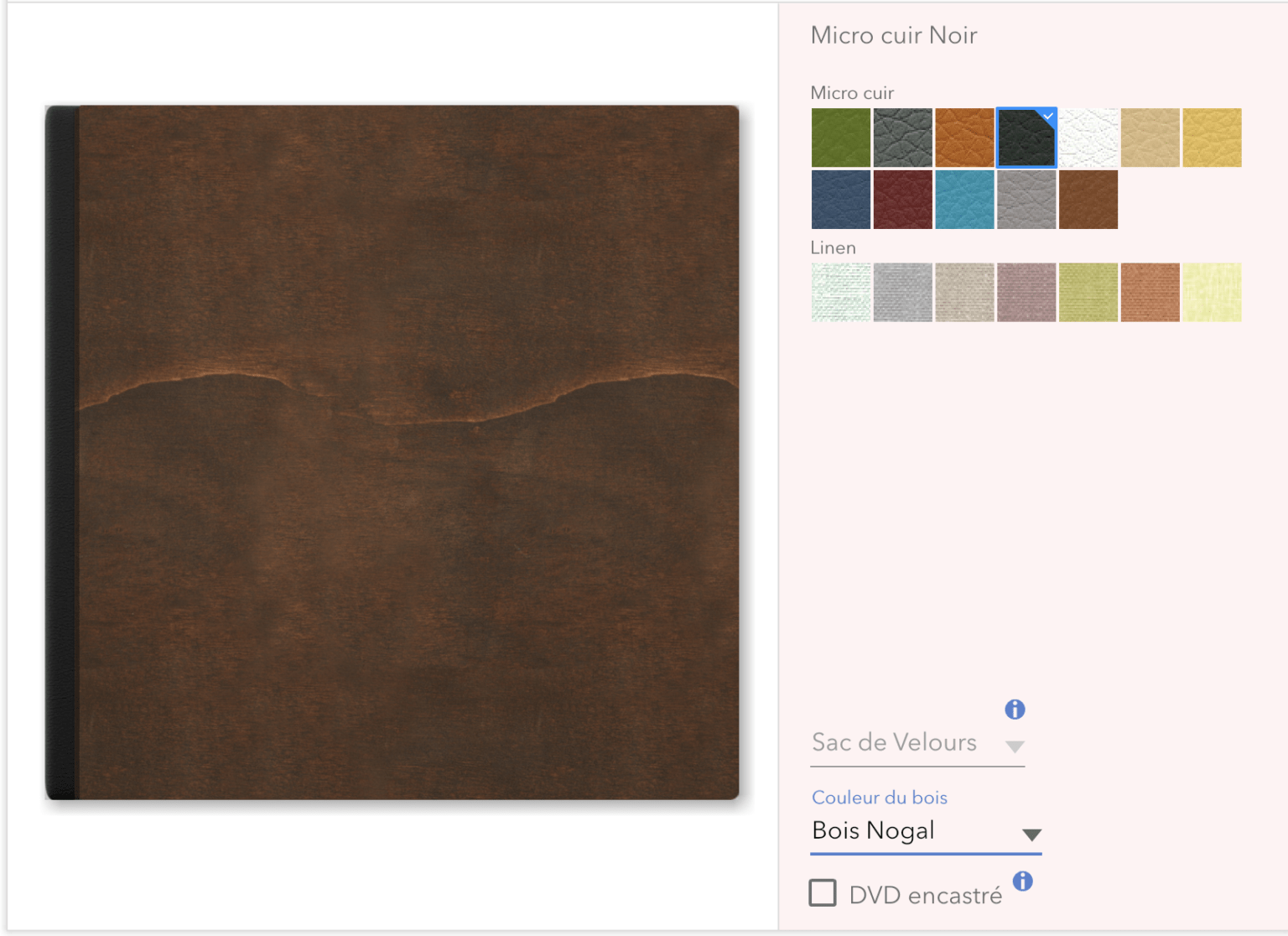This screenshot has height=936, width=1288.
Task: Choose the light gray Micro cuir swatch
Action: tap(1026, 200)
